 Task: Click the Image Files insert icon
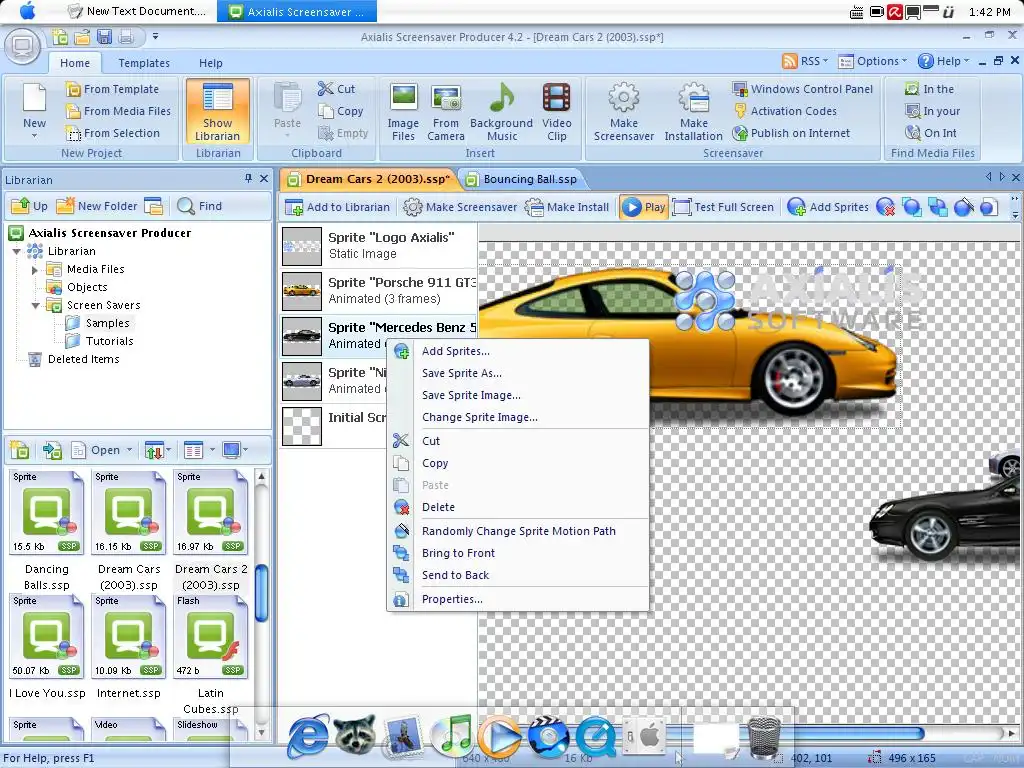[x=403, y=112]
